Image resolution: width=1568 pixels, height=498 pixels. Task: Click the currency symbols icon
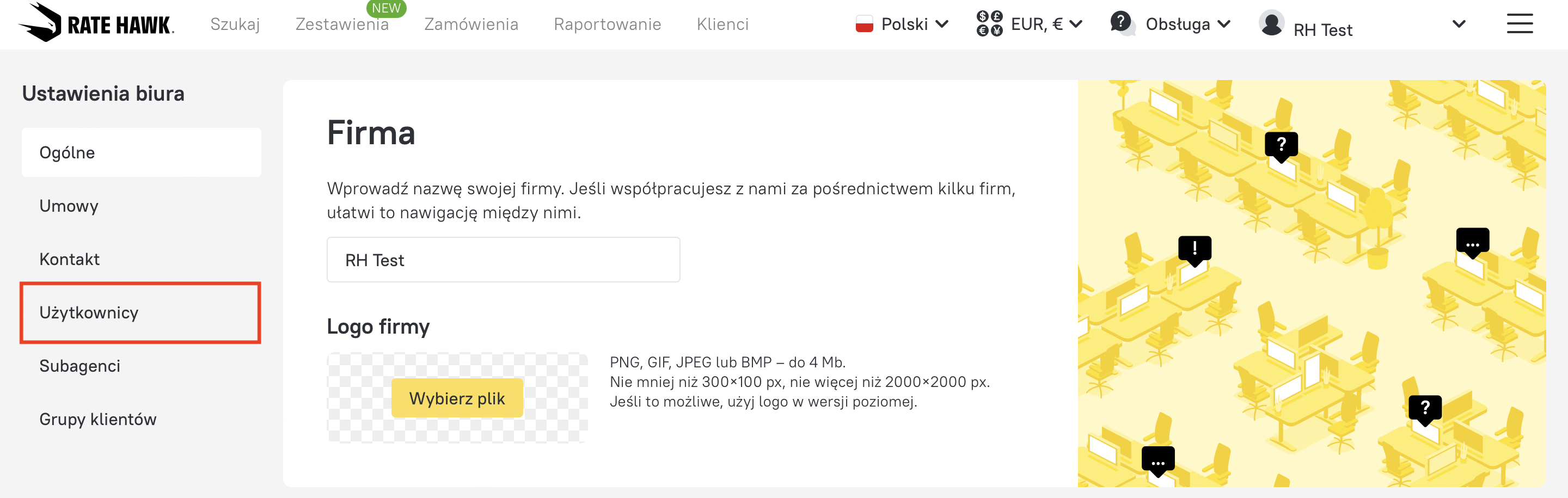pyautogui.click(x=989, y=24)
